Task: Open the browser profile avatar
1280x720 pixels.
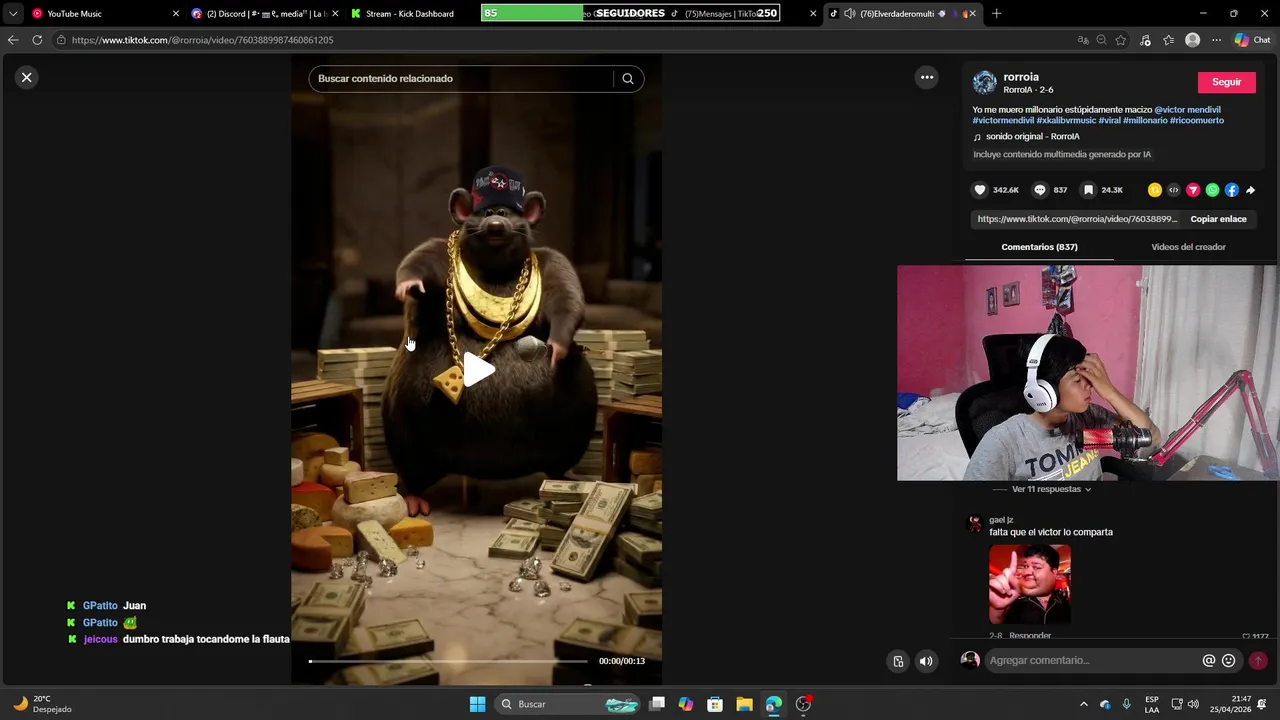Action: point(1192,40)
